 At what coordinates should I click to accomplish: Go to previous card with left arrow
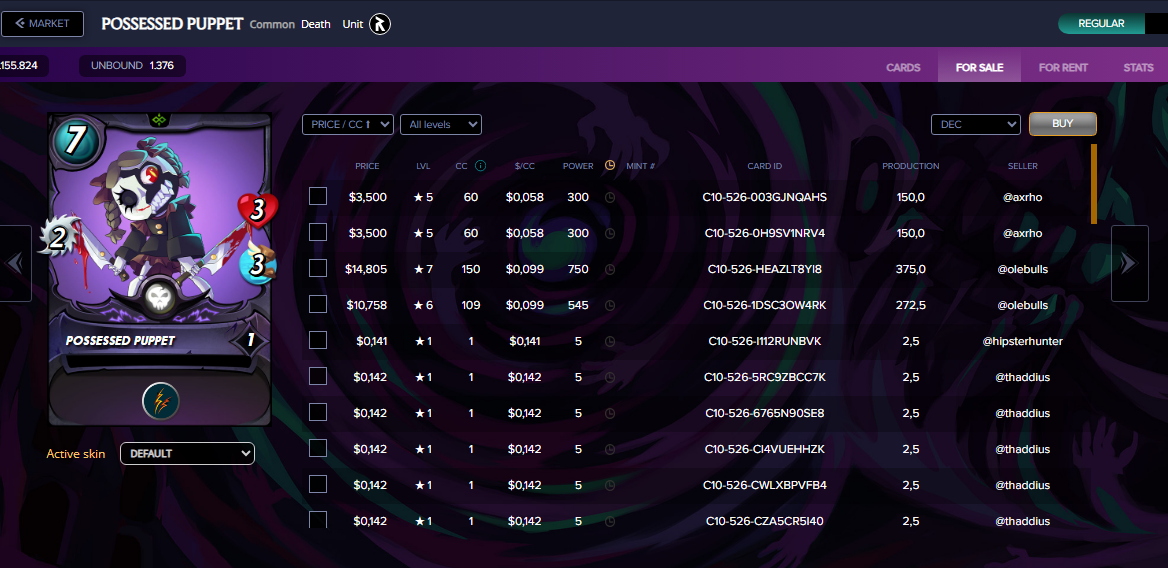coord(15,263)
